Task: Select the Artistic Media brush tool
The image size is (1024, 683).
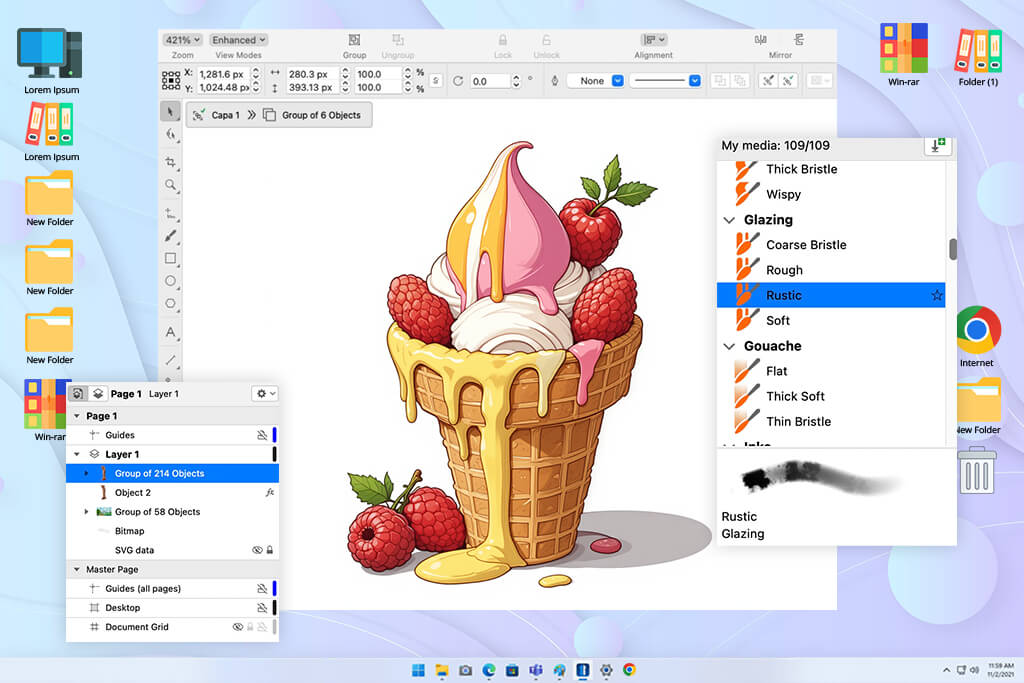Action: [170, 236]
